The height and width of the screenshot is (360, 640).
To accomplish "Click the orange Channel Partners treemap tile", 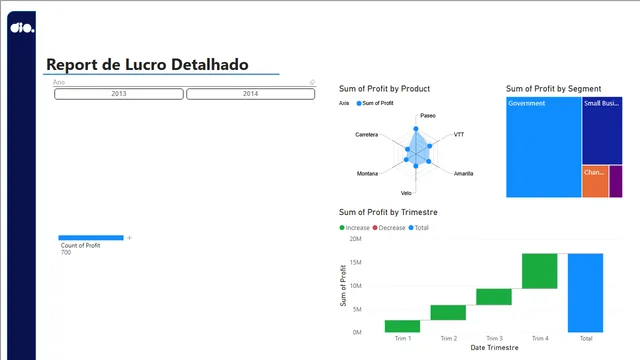I will [595, 182].
